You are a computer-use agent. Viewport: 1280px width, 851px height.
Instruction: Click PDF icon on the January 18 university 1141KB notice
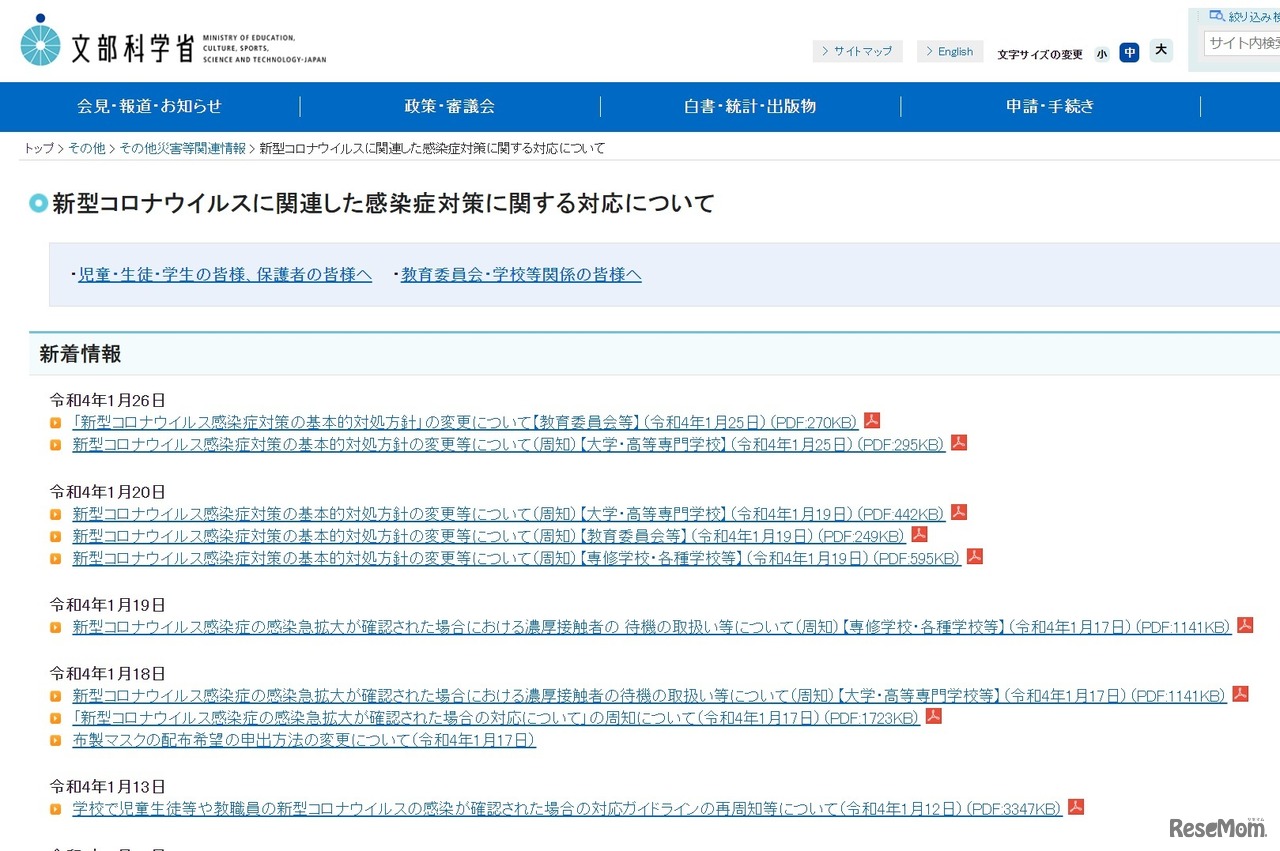[x=1240, y=694]
